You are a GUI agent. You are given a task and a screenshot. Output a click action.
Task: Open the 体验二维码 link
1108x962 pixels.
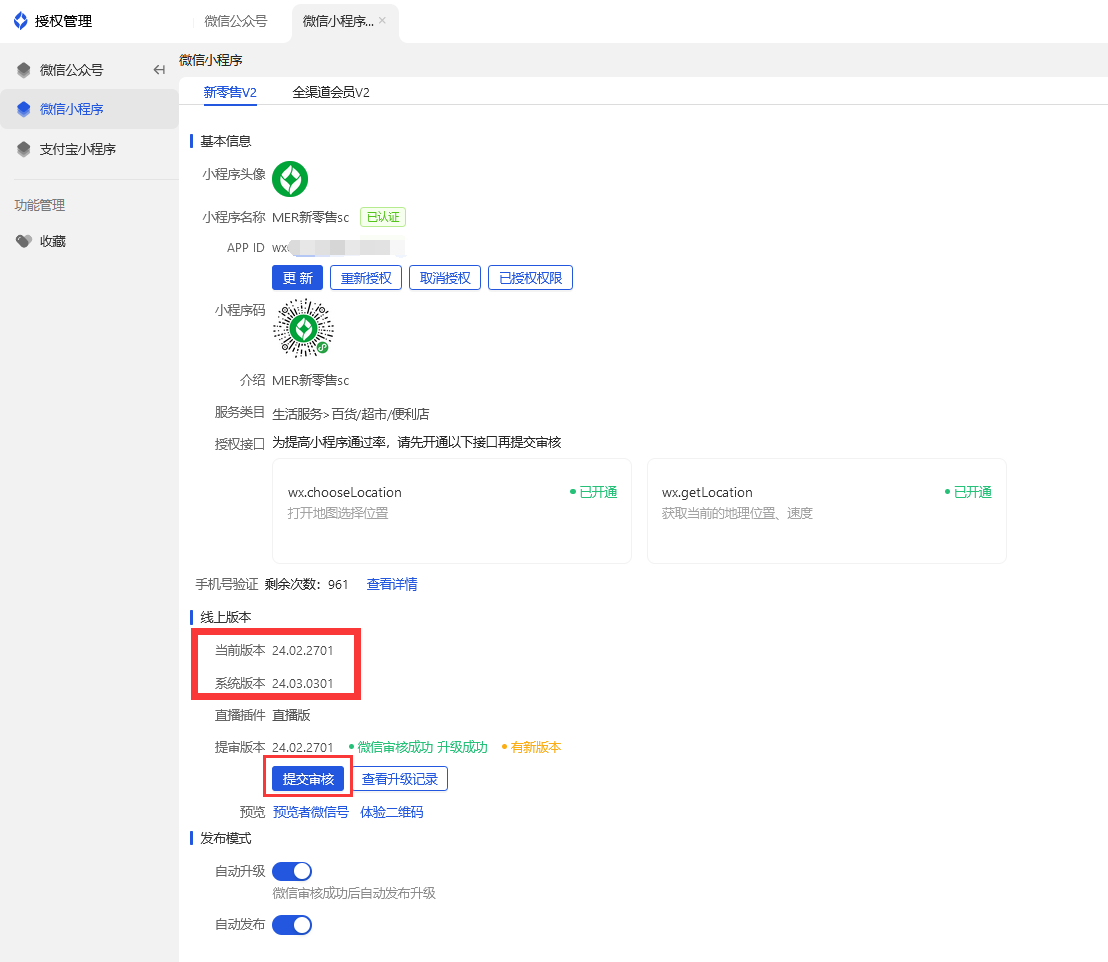(x=392, y=812)
